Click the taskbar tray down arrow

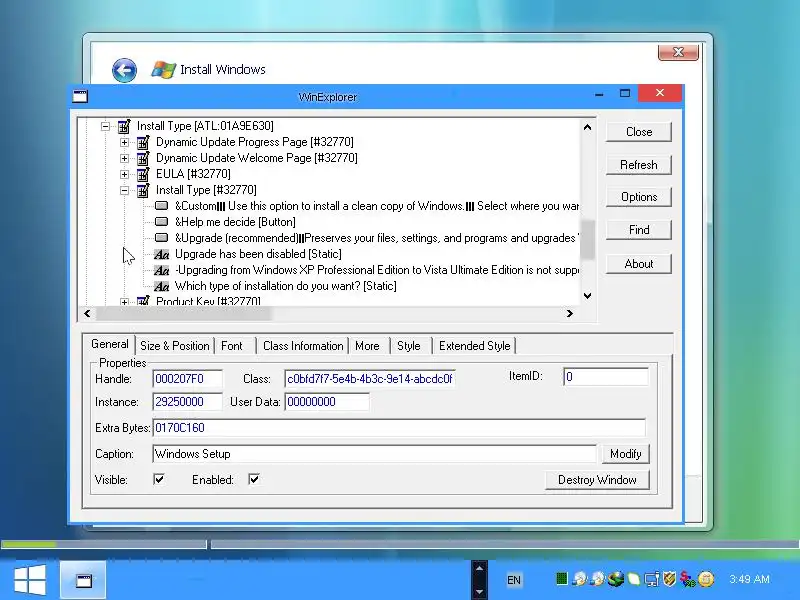(x=479, y=592)
